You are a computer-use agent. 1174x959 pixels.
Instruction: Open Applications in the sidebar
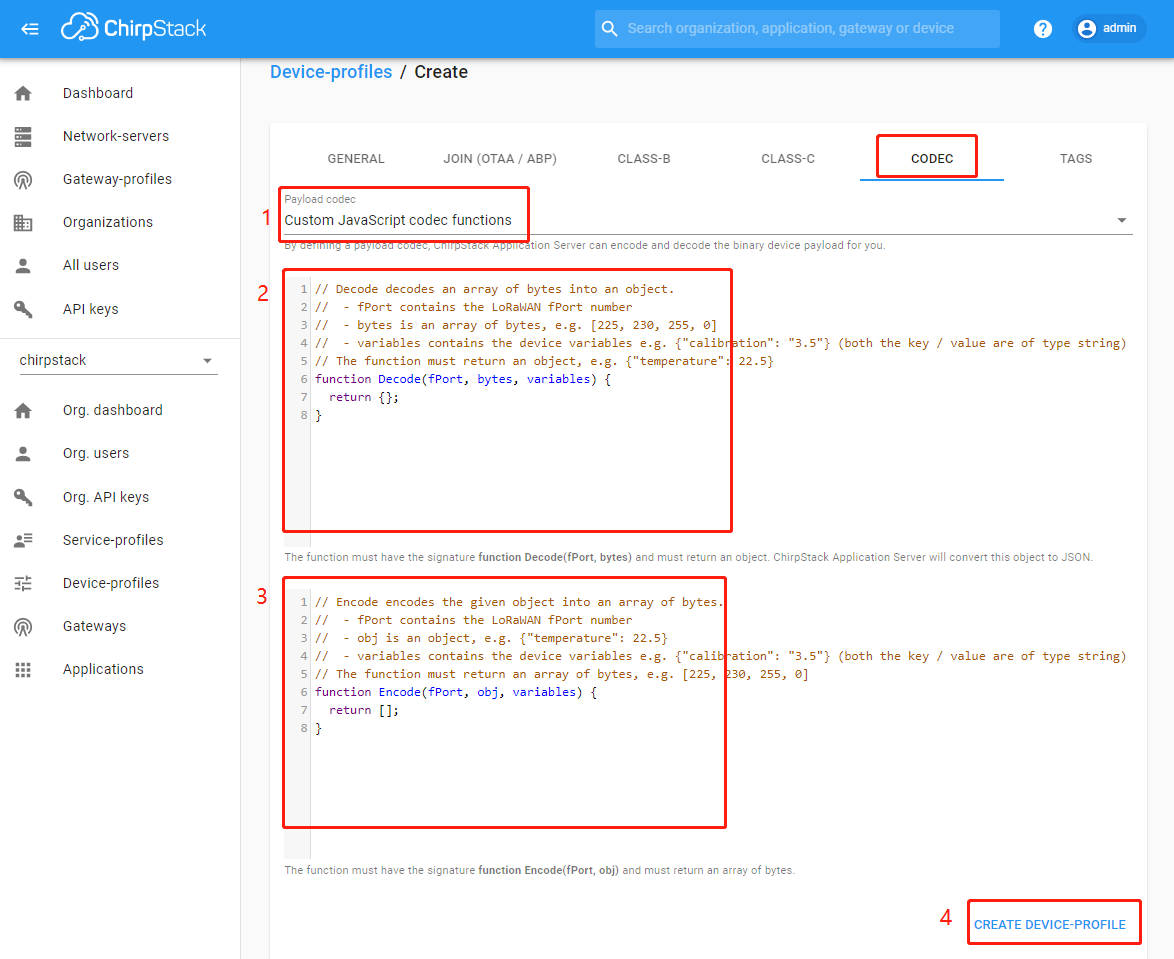tap(120, 669)
